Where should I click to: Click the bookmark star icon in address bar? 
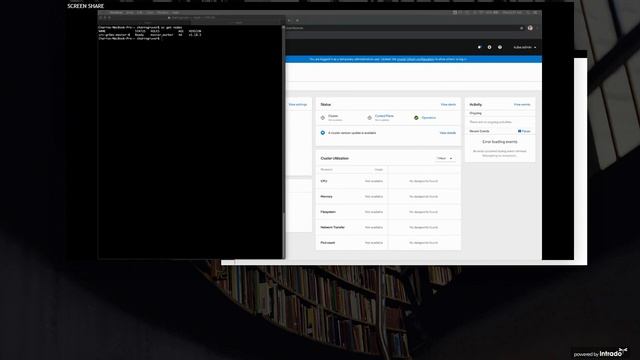point(521,28)
